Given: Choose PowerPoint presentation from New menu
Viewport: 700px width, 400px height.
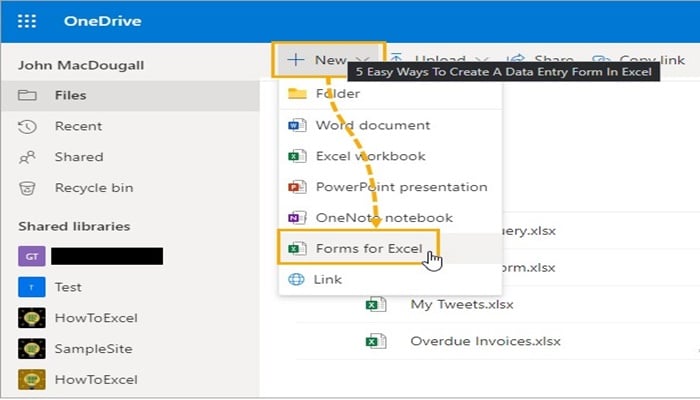Looking at the screenshot, I should [391, 187].
